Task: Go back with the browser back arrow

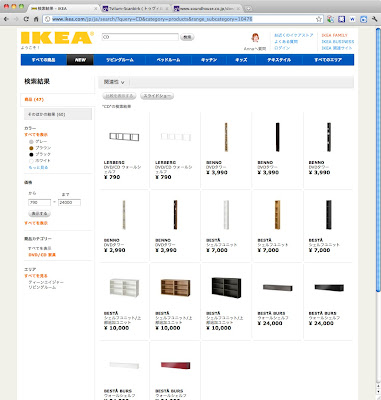Action: (x=6, y=19)
